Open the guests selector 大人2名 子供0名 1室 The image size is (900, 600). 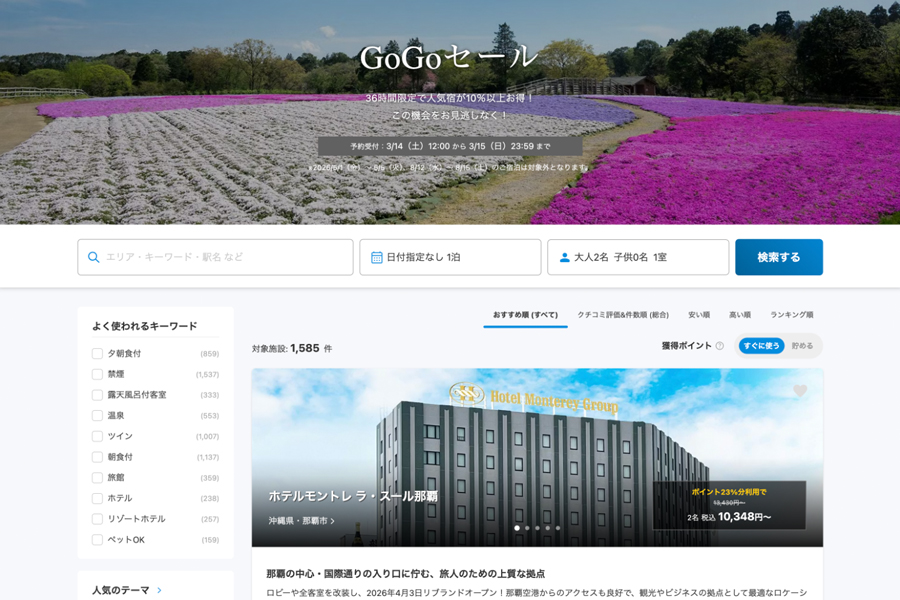pos(638,257)
